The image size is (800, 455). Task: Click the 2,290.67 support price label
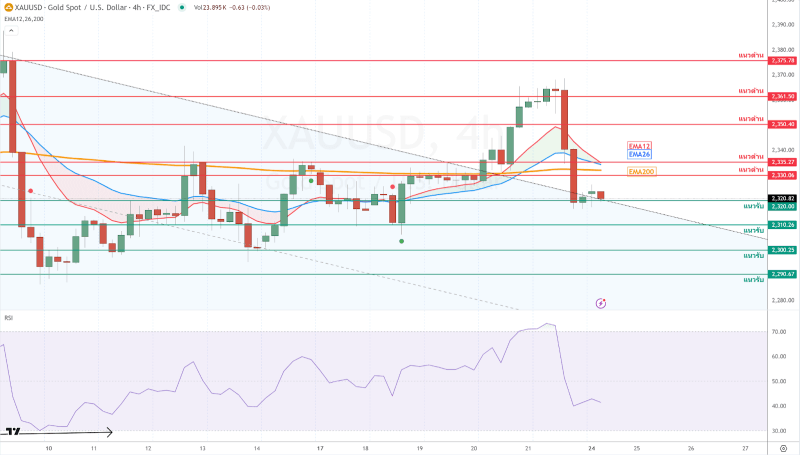point(782,274)
